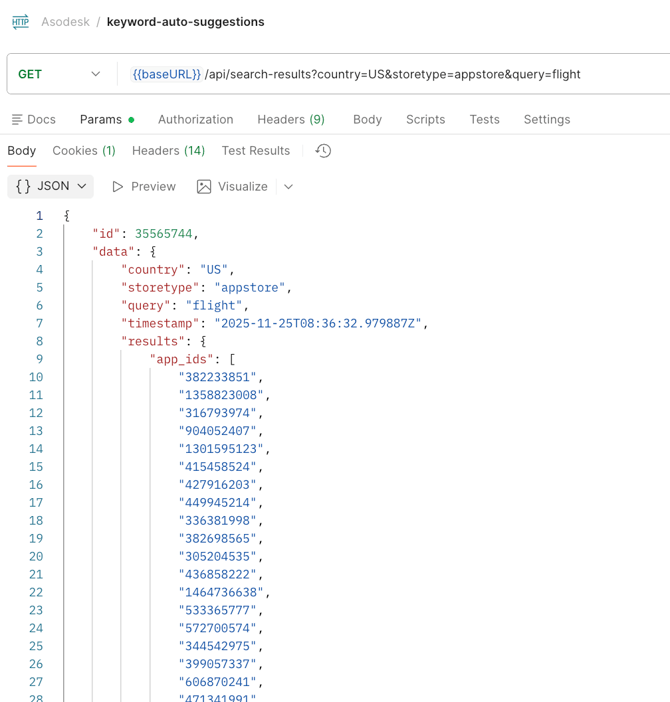Click the JSON curly braces icon
Viewport: 670px width, 702px height.
pos(23,187)
